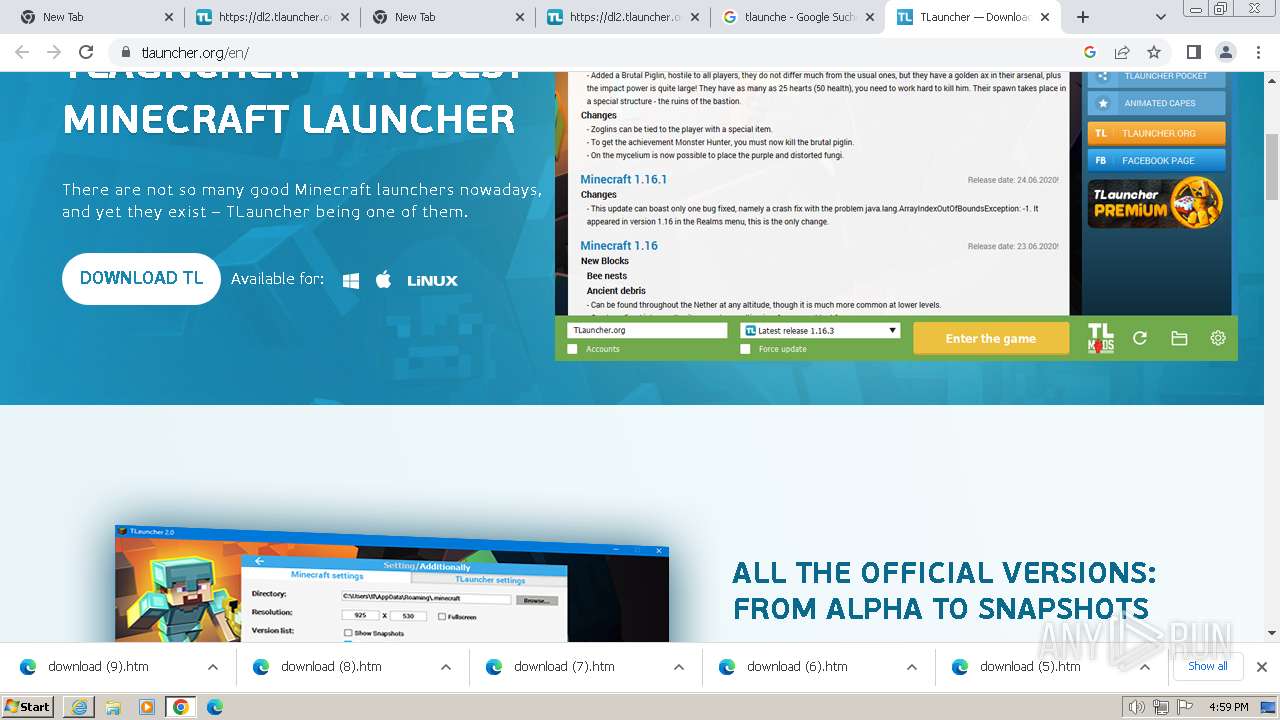Open the launcher settings gear
The width and height of the screenshot is (1280, 720).
[x=1218, y=338]
